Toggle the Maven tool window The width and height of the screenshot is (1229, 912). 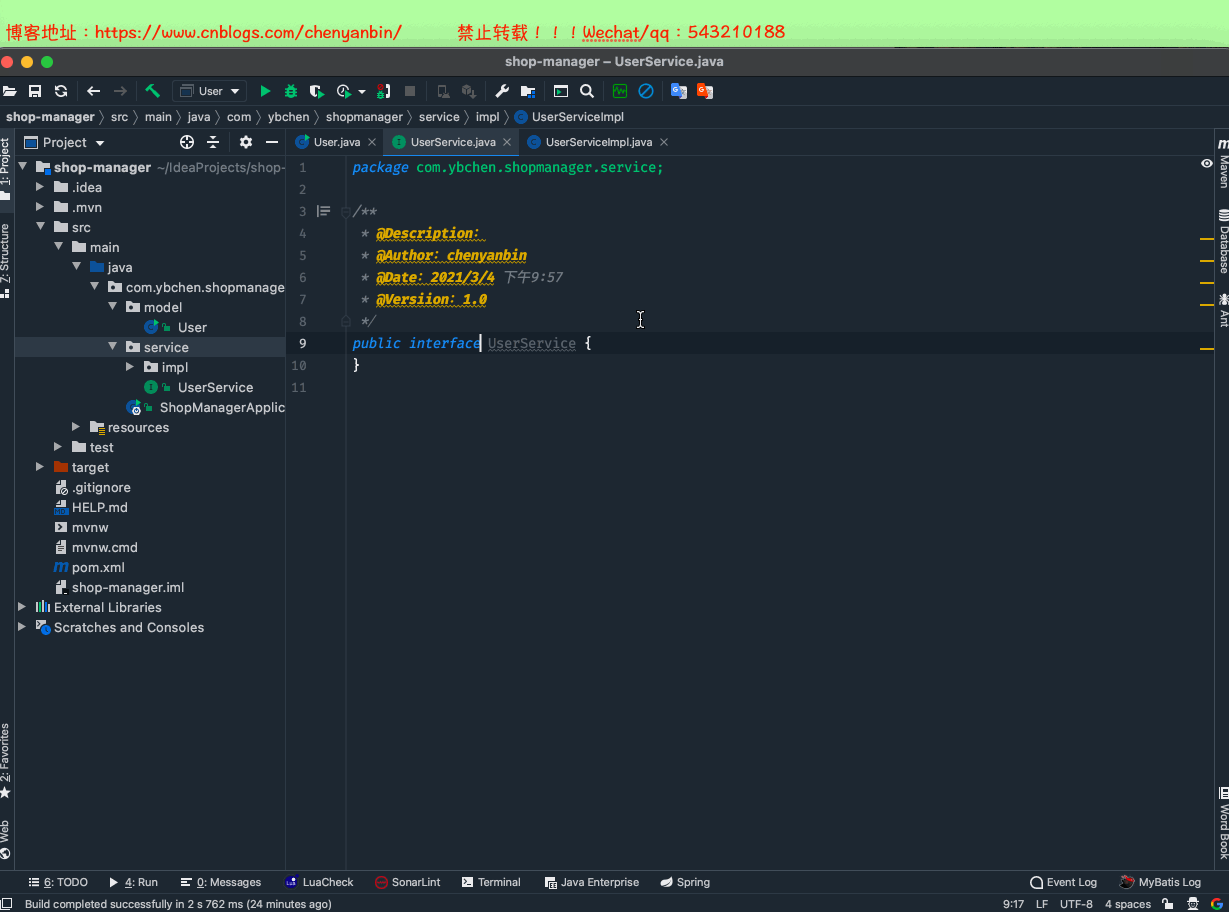1222,162
